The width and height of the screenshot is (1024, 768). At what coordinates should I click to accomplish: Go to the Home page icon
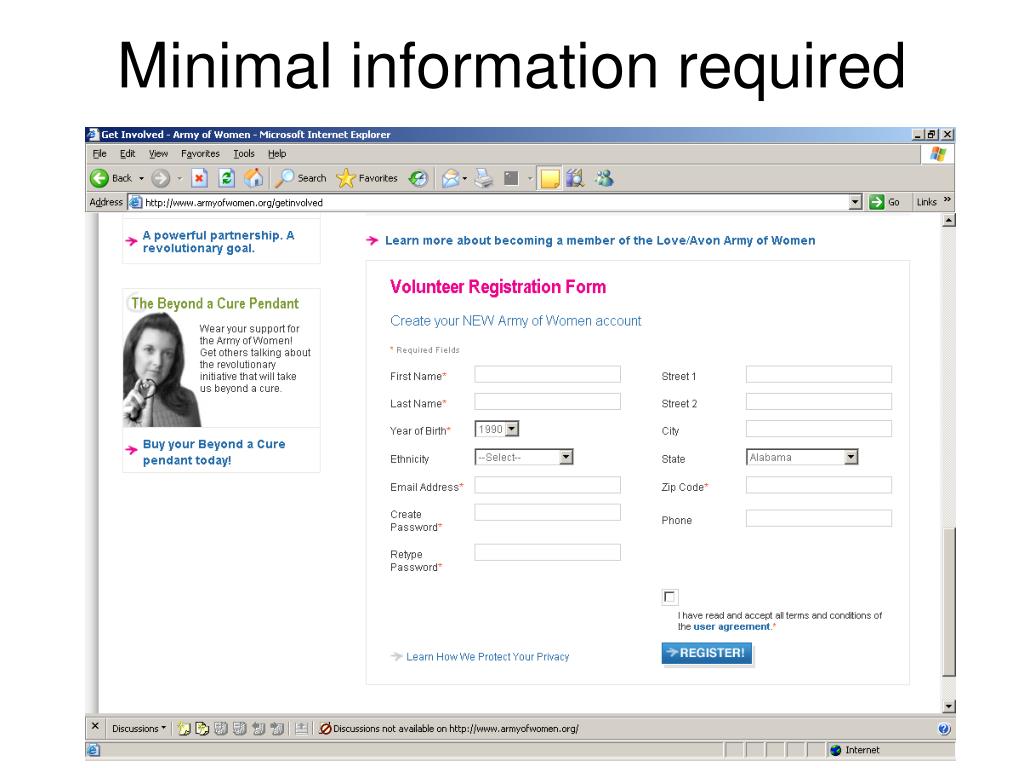pos(253,178)
